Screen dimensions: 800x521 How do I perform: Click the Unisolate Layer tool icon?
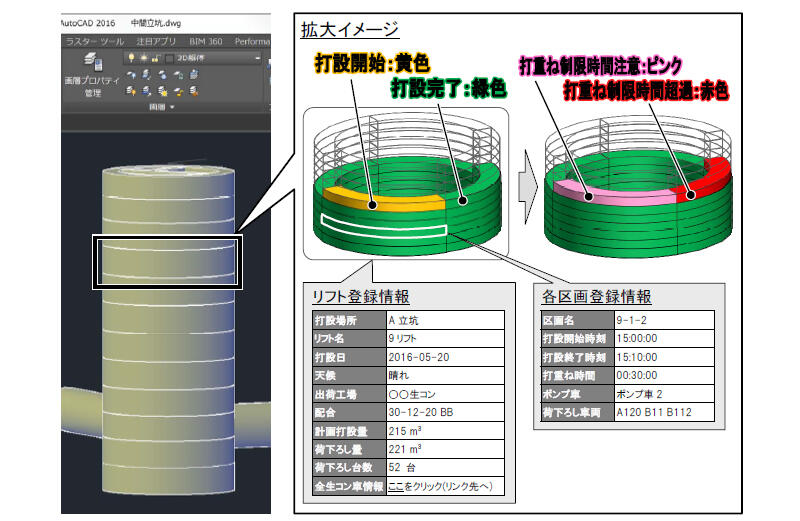[x=147, y=91]
